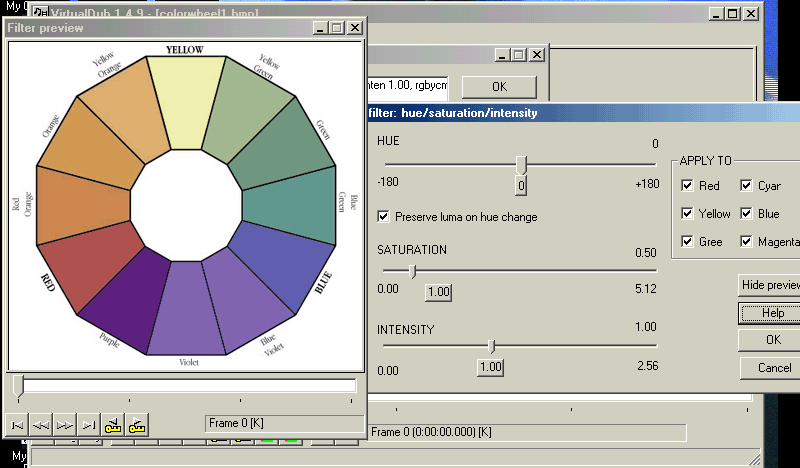
Task: Click the hue reset button labeled 0
Action: click(x=521, y=186)
